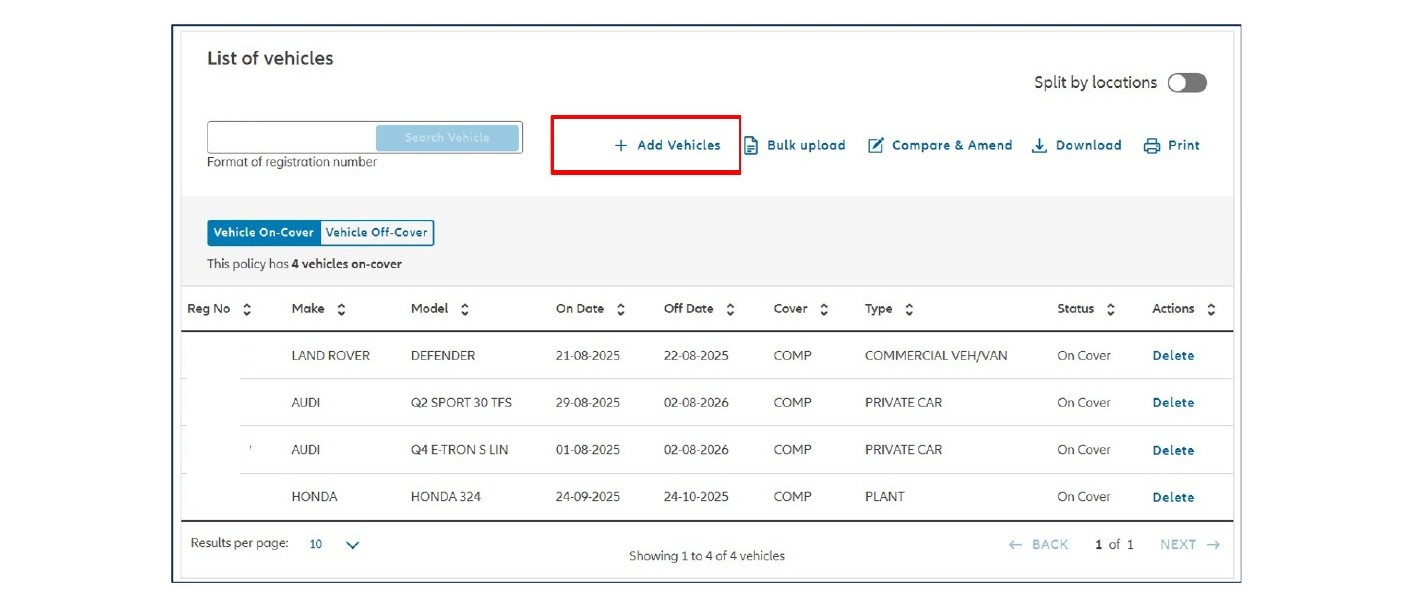Select the Q4 E-TRON S LIN cell
The width and height of the screenshot is (1414, 593).
tap(460, 450)
